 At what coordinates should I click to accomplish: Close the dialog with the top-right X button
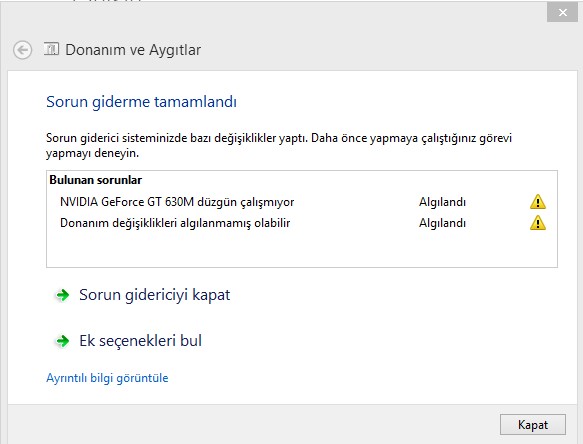(x=562, y=13)
